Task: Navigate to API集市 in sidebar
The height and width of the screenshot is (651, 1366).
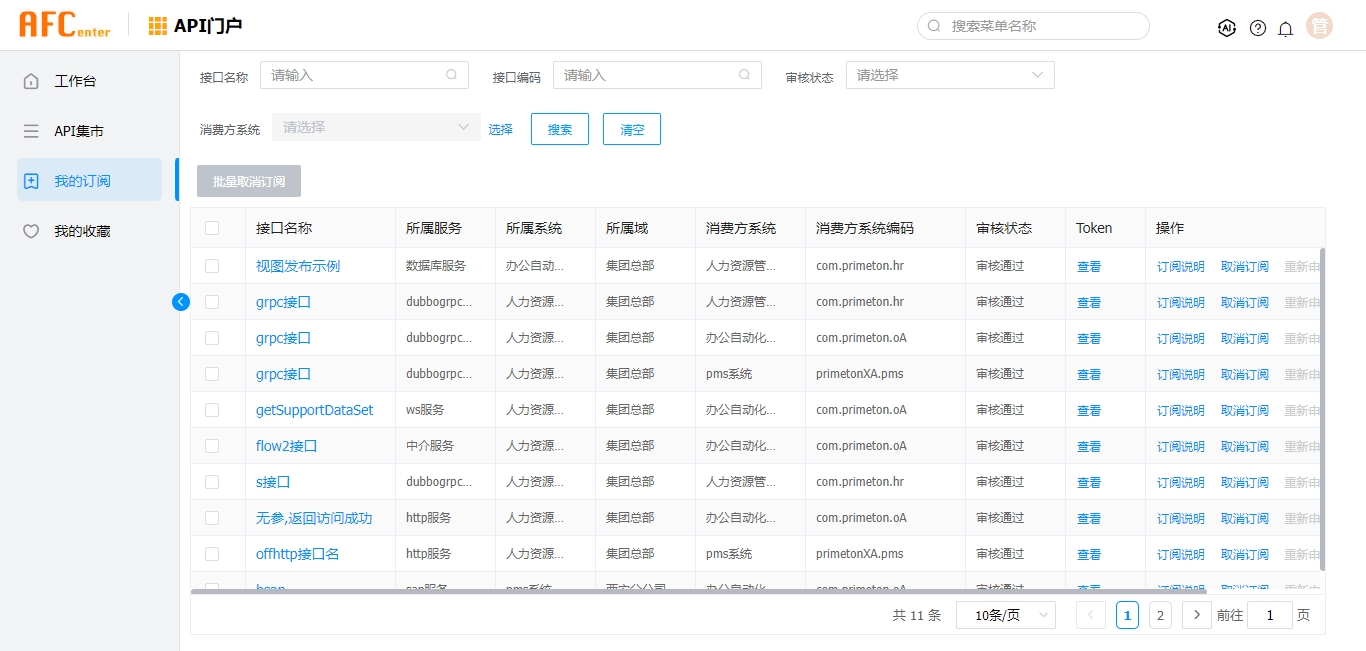Action: pos(78,131)
